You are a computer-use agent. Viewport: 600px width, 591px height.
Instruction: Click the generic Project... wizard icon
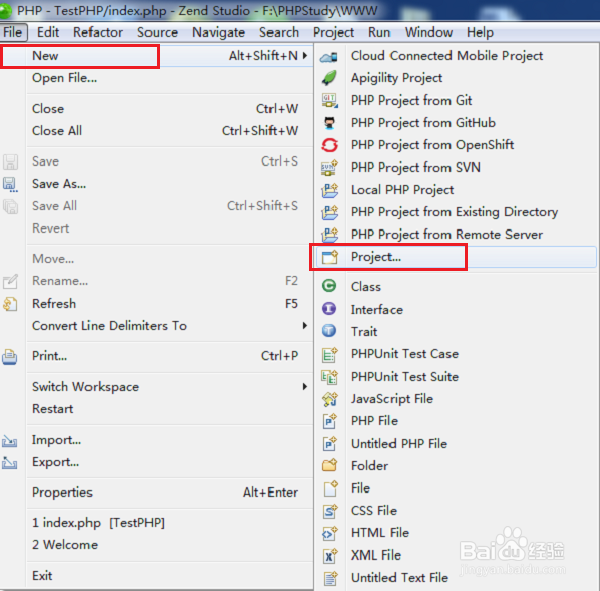(x=329, y=257)
